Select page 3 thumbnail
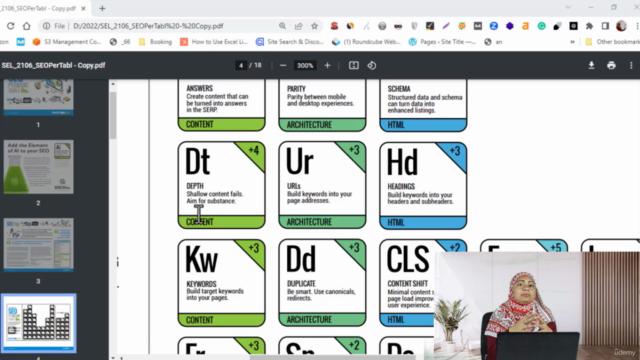Image resolution: width=640 pixels, height=360 pixels. point(38,244)
